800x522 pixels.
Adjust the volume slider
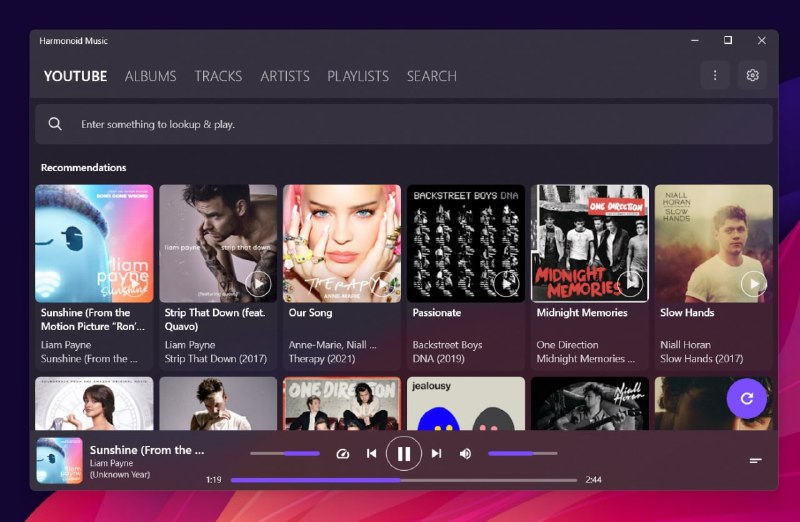tap(522, 453)
